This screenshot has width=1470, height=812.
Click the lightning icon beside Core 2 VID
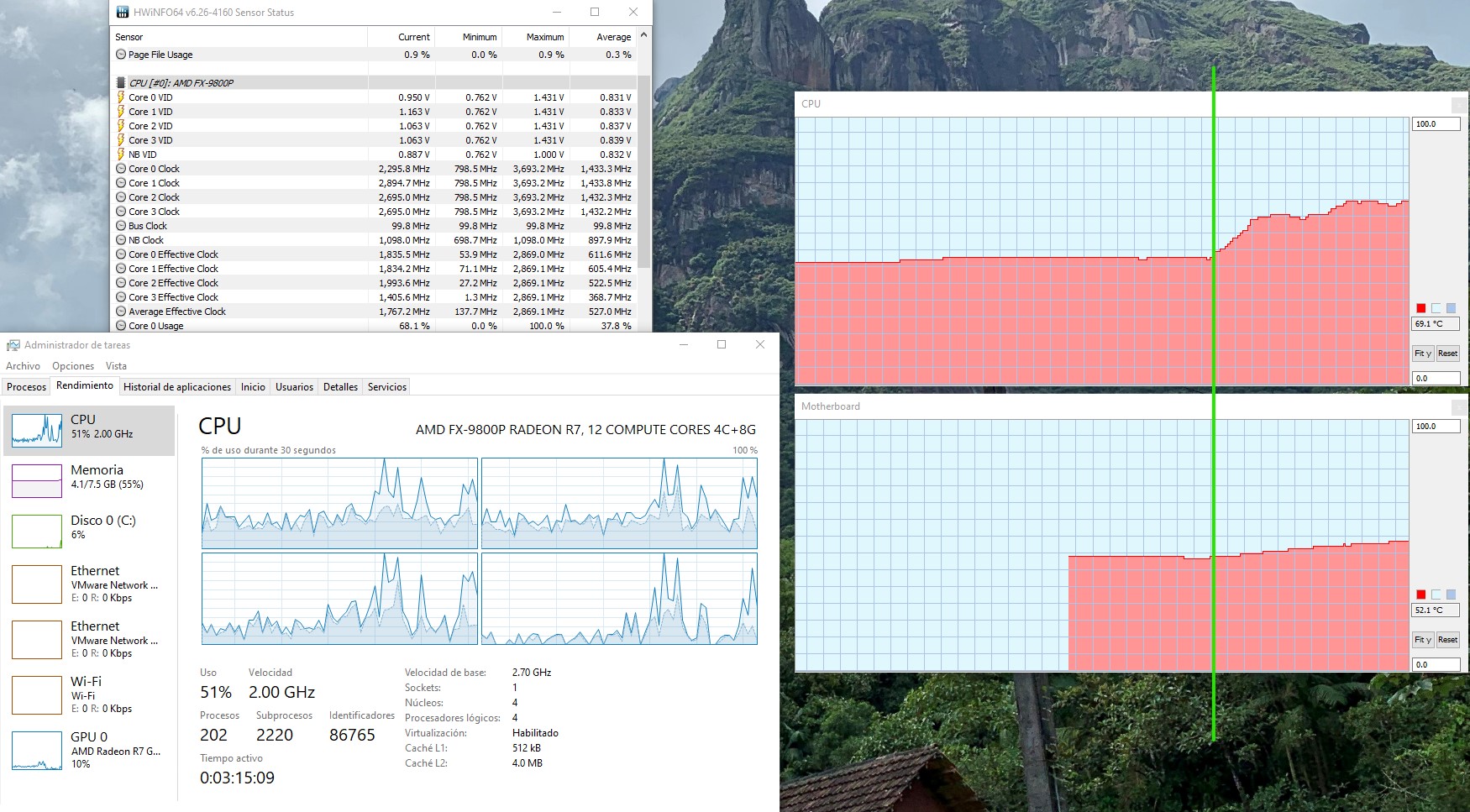pos(121,126)
